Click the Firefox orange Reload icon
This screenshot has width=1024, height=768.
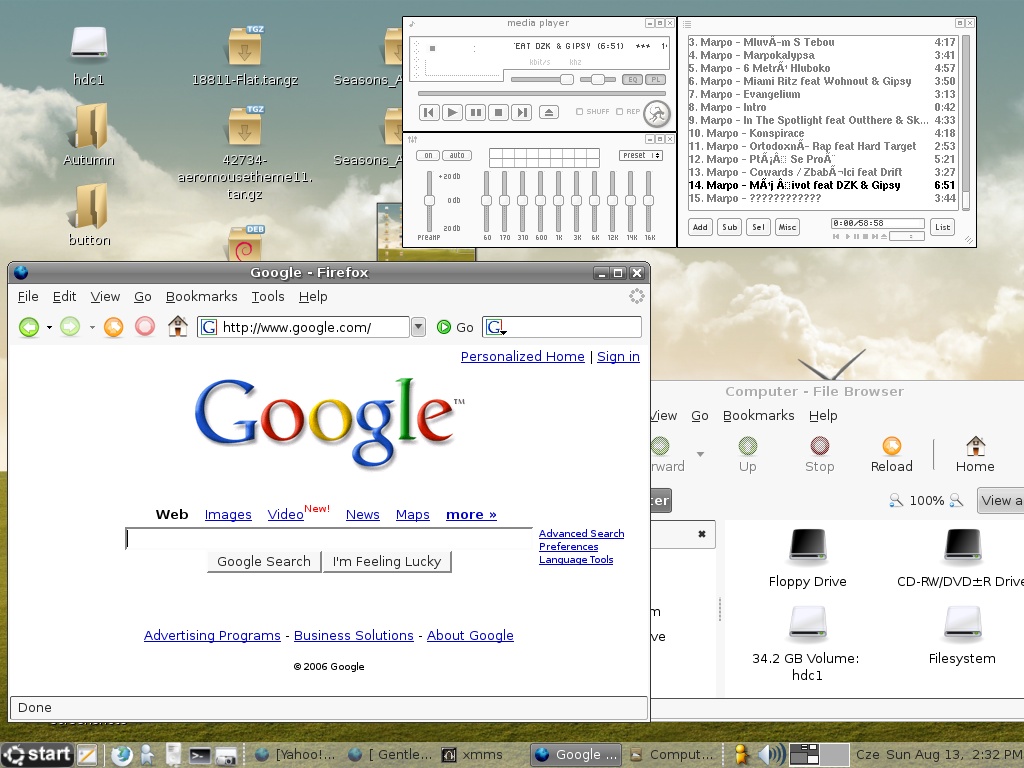114,327
